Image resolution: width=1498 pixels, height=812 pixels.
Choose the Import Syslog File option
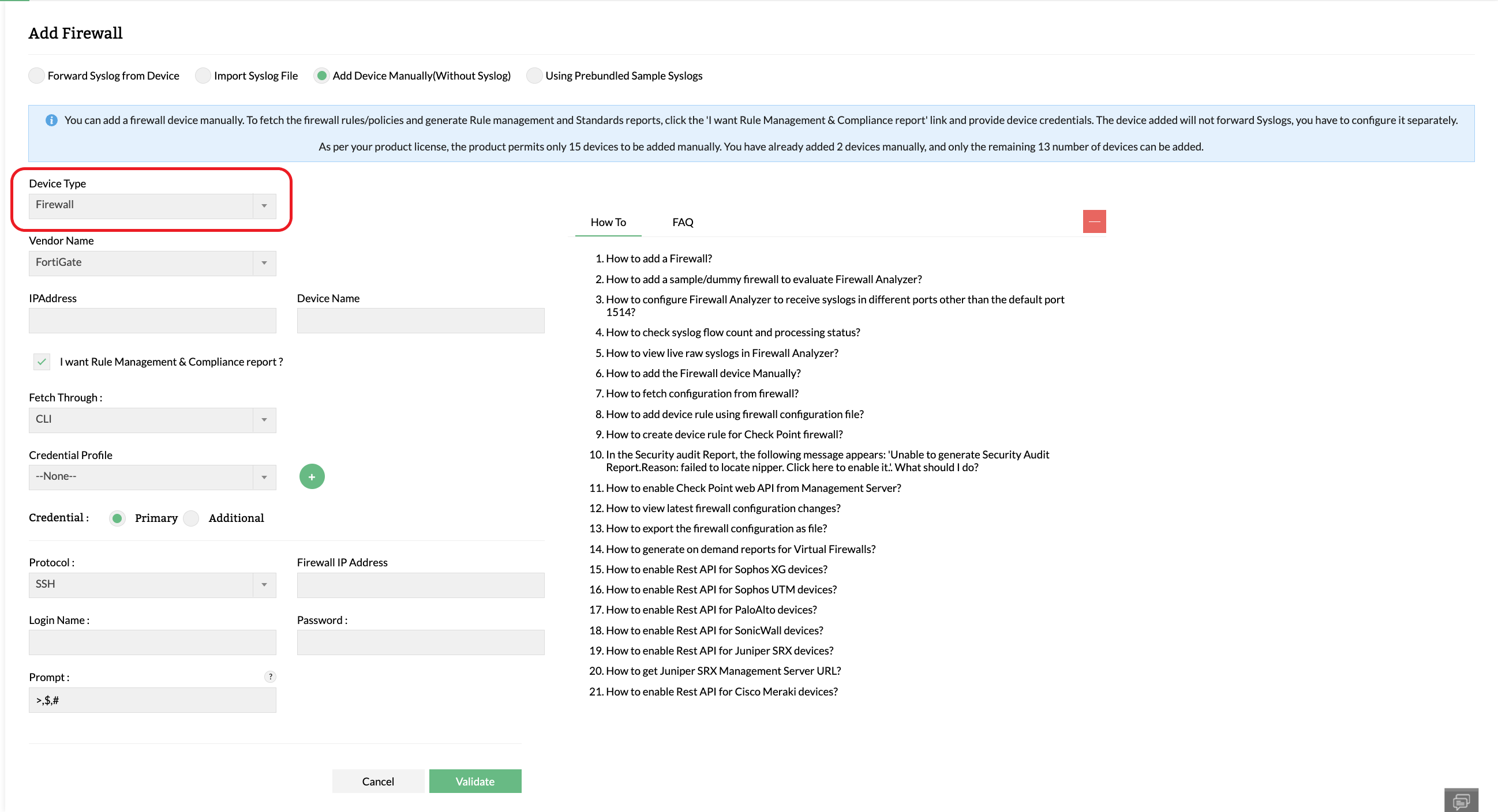203,76
